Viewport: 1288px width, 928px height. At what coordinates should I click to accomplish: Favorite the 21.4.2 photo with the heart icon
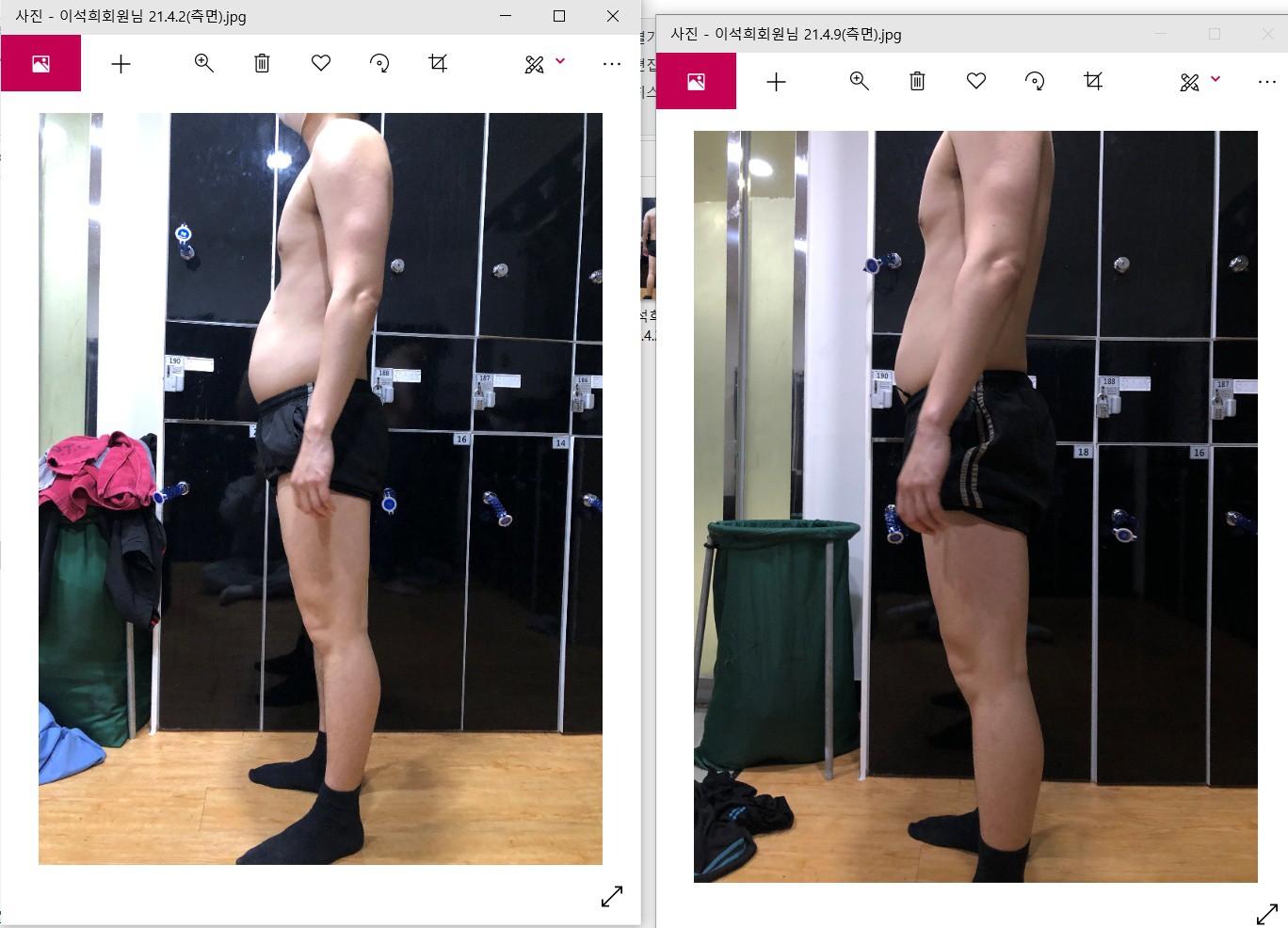pyautogui.click(x=321, y=63)
